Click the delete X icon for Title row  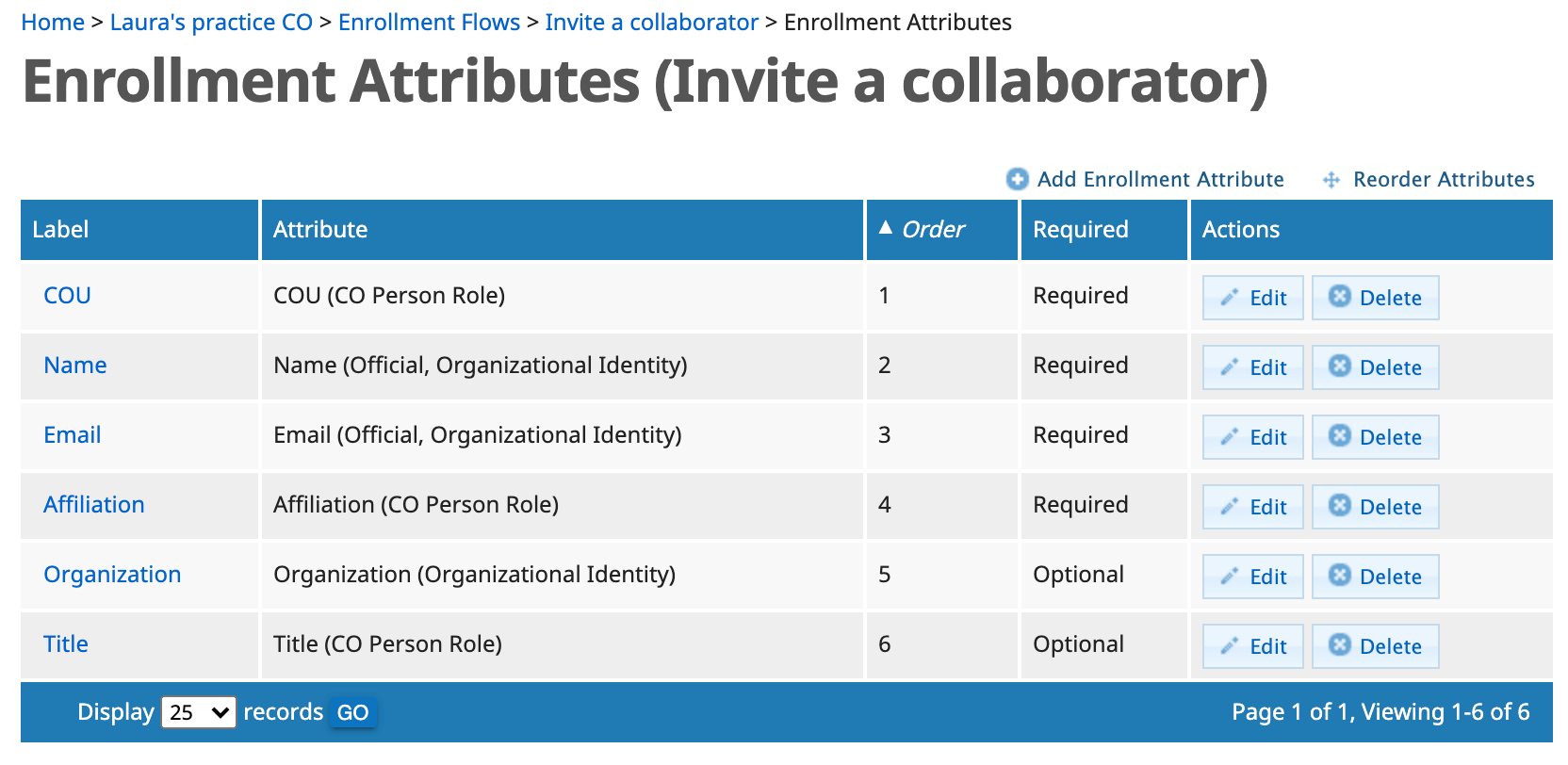[1339, 644]
